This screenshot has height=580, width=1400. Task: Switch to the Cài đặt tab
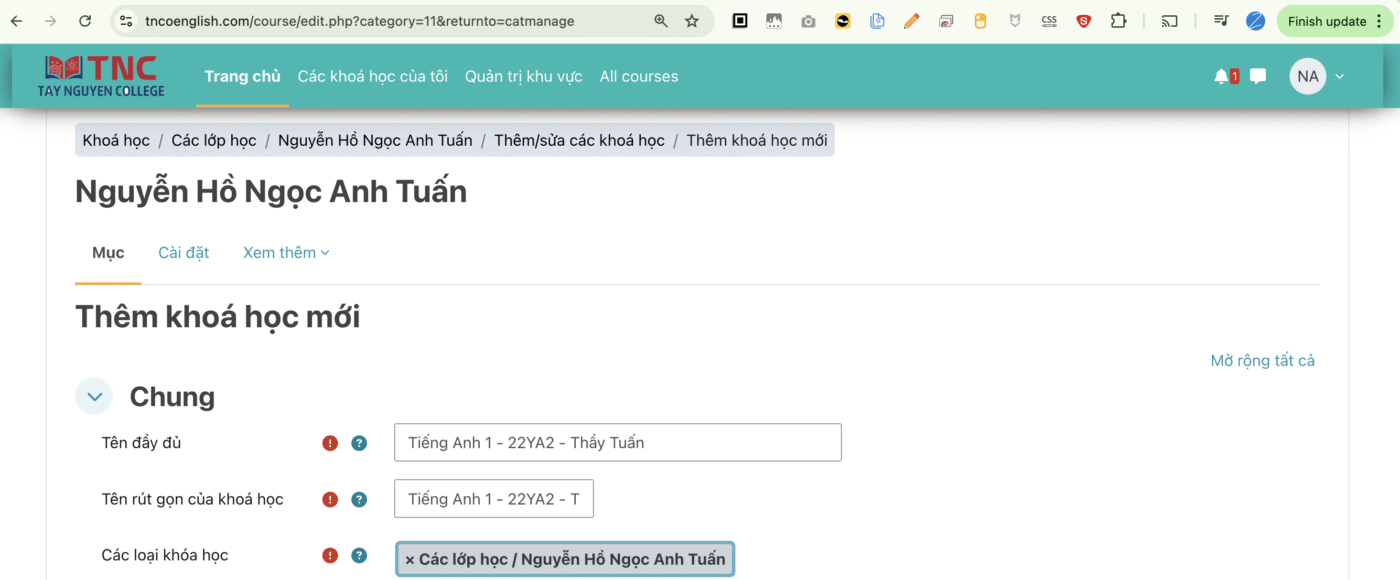coord(183,253)
